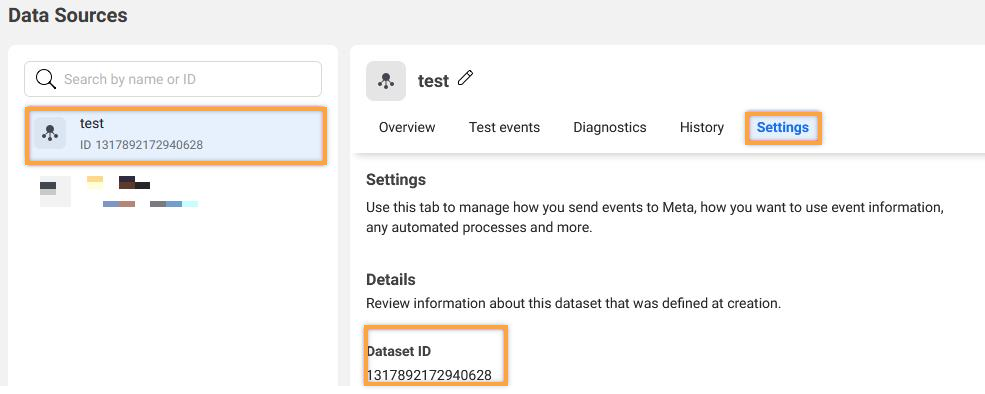Click the pencil icon to rename test

(x=465, y=79)
